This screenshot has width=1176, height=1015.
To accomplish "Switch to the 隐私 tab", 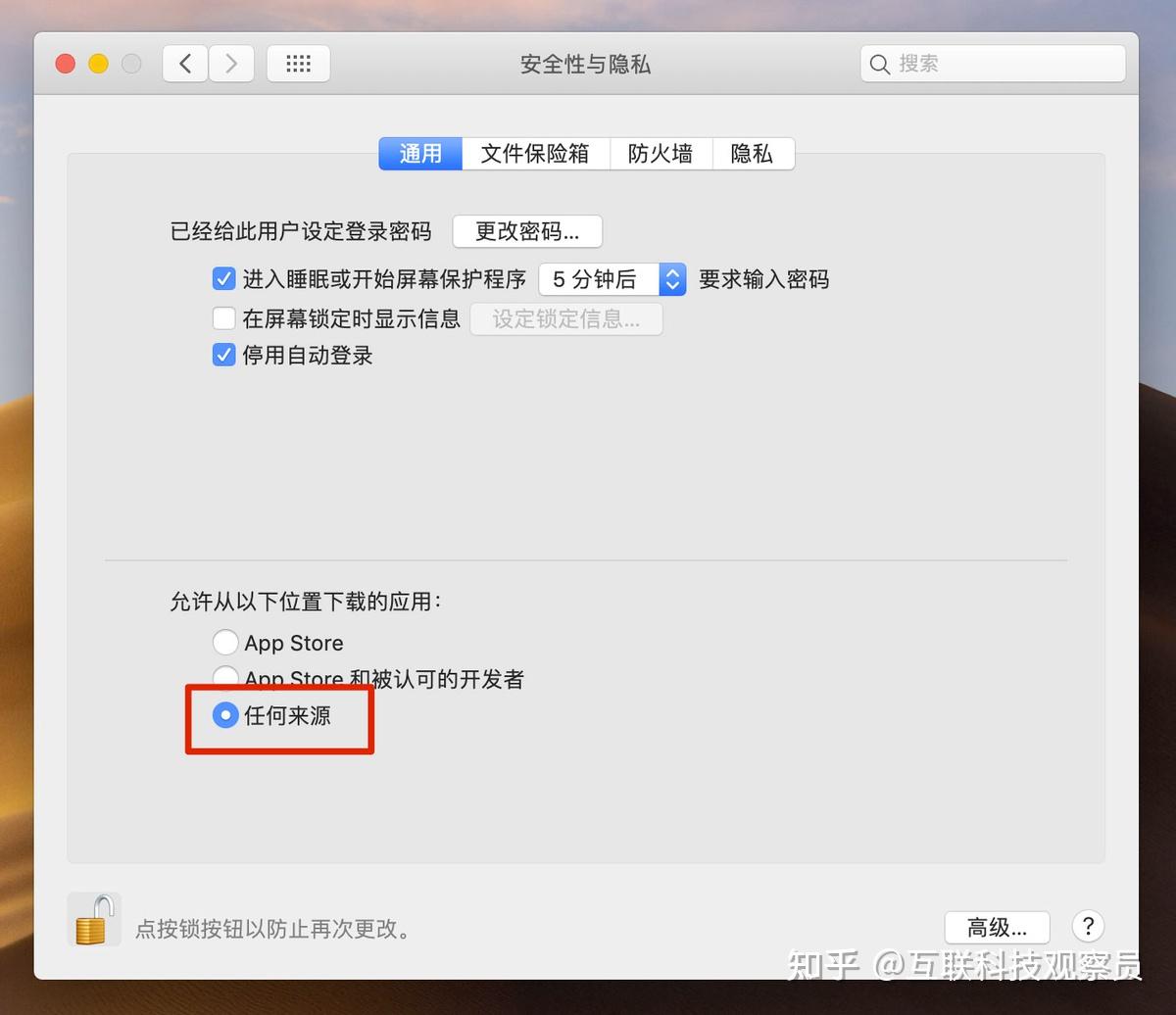I will [x=753, y=153].
